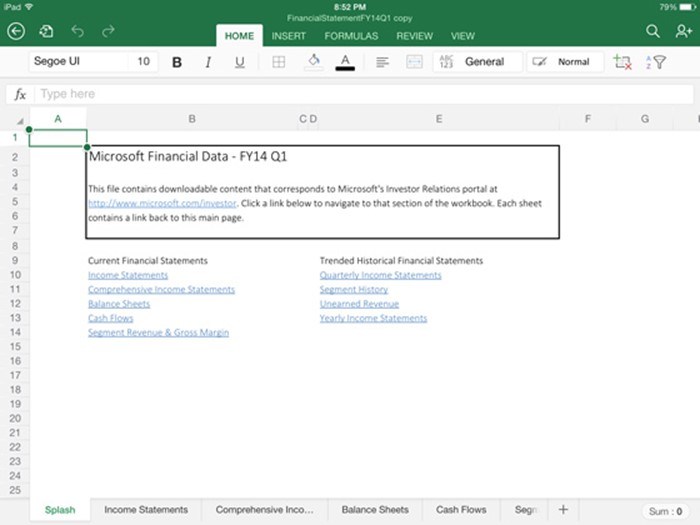Open the sort and filter icon
This screenshot has width=700, height=525.
point(656,62)
